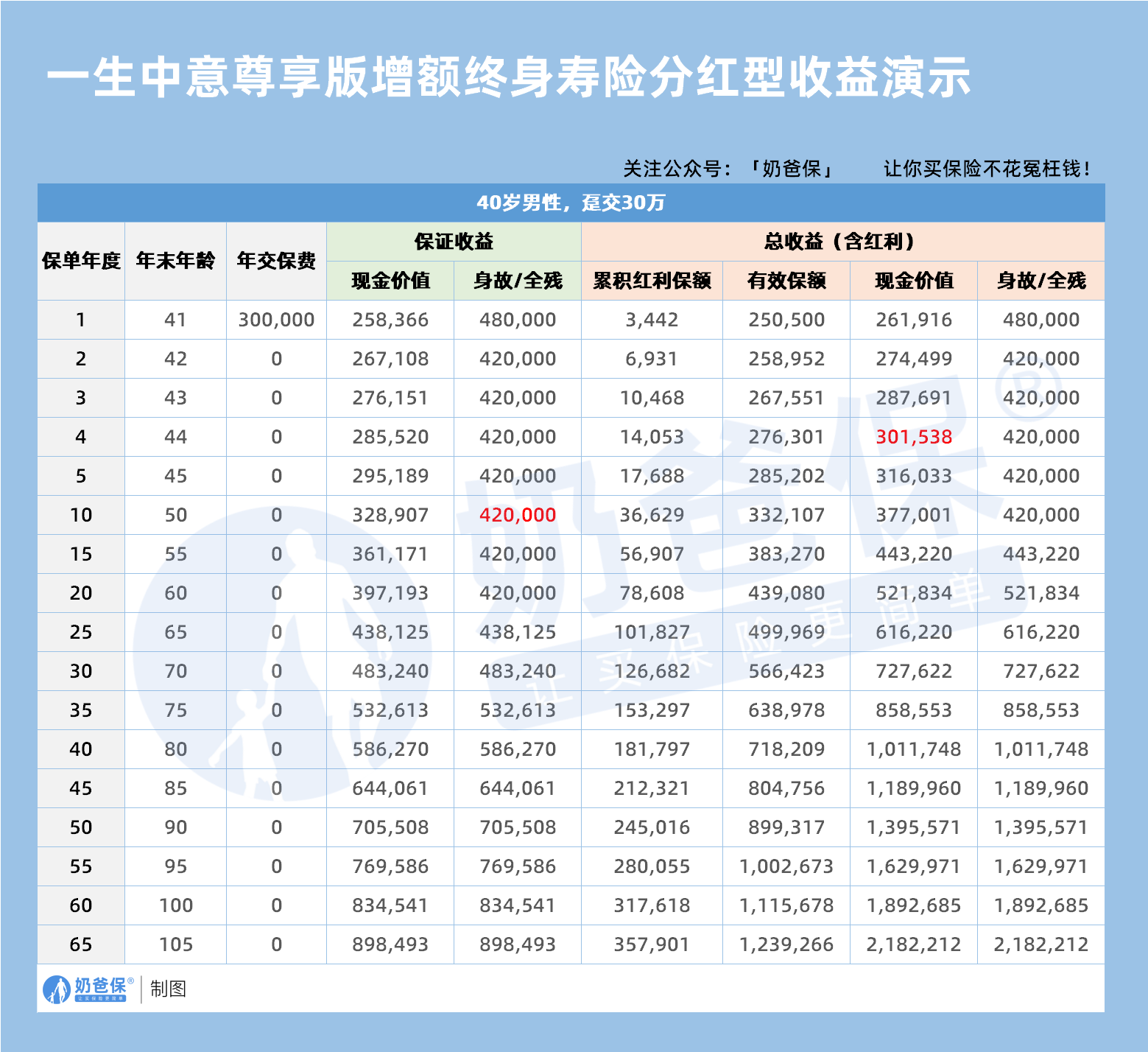Click the final 2,182,212 value at bottom right
Viewport: 1148px width, 1052px height.
tap(1042, 944)
